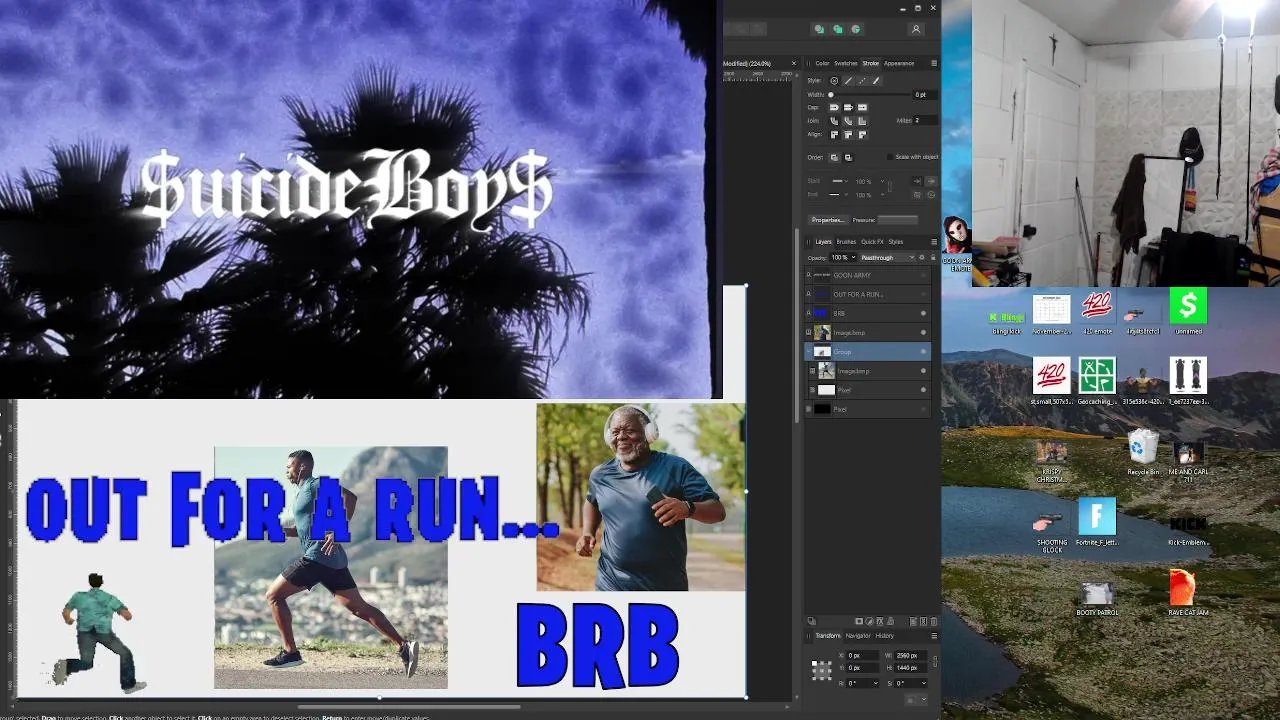Select the GOON ARMY text layer

[868, 275]
